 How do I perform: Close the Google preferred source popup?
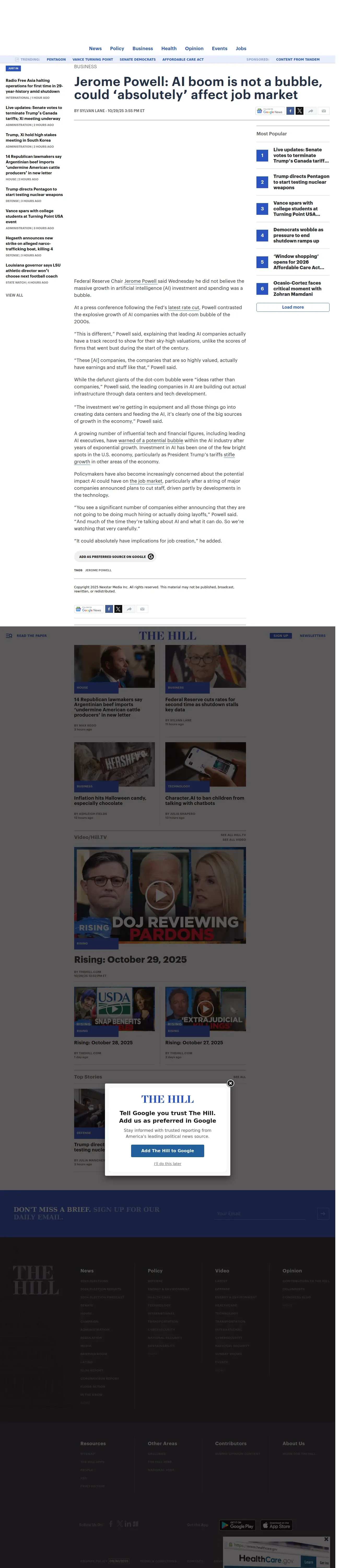[x=231, y=1083]
